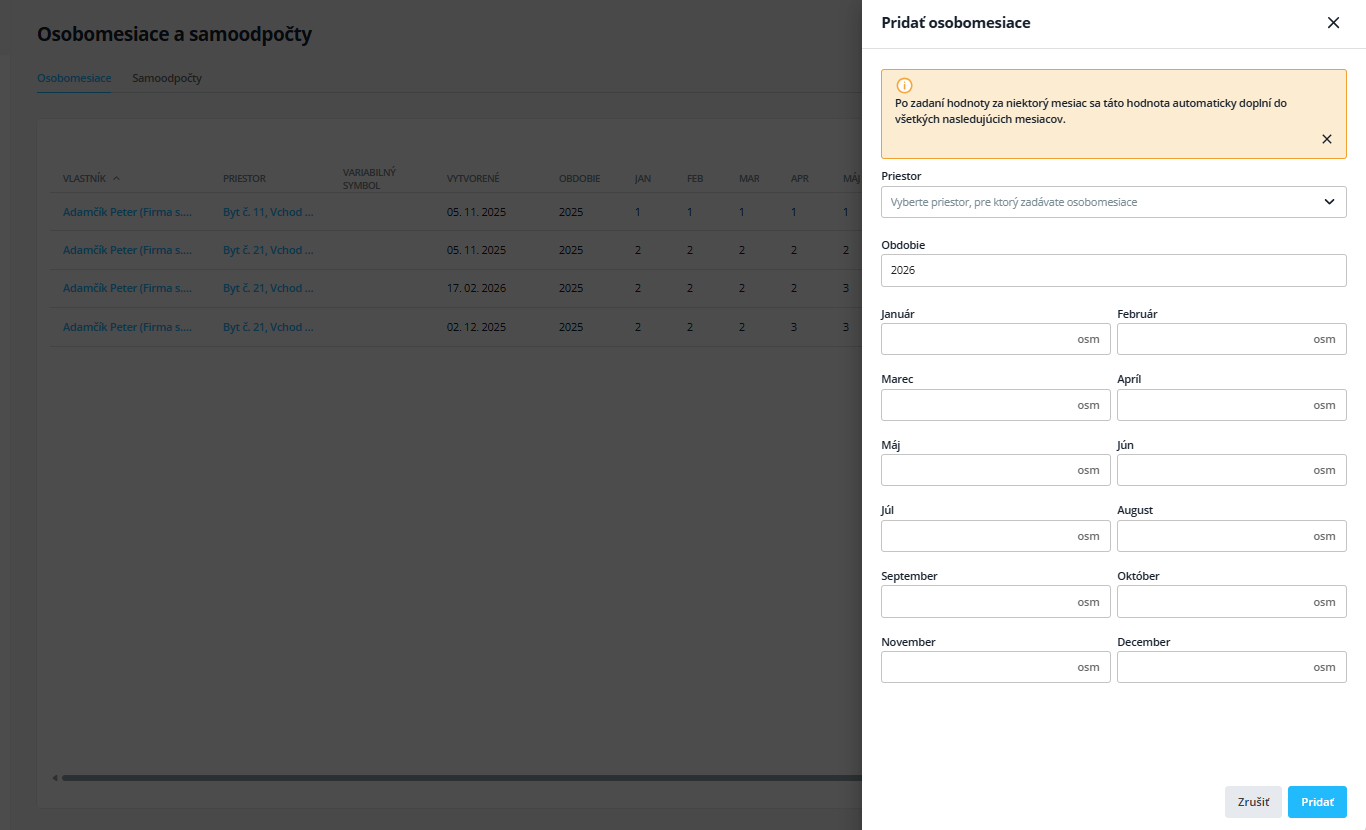Click the Mar column header
The height and width of the screenshot is (830, 1366).
[x=749, y=179]
